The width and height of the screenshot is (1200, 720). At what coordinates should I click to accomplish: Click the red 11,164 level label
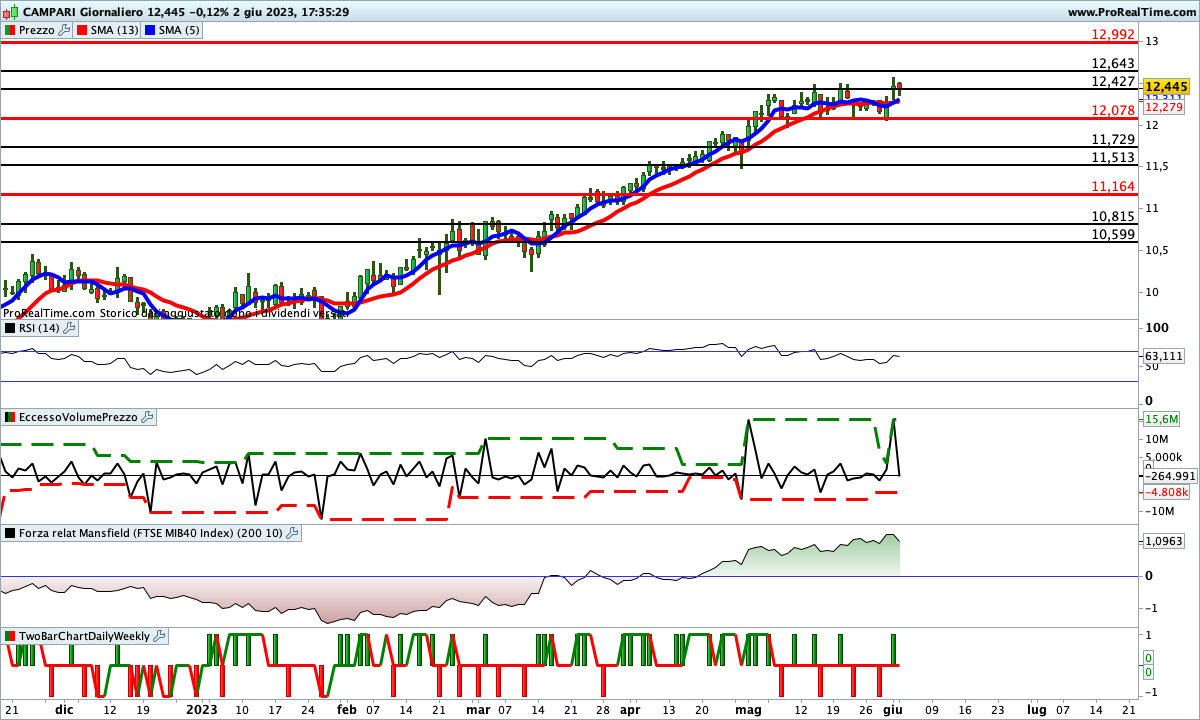(1113, 186)
